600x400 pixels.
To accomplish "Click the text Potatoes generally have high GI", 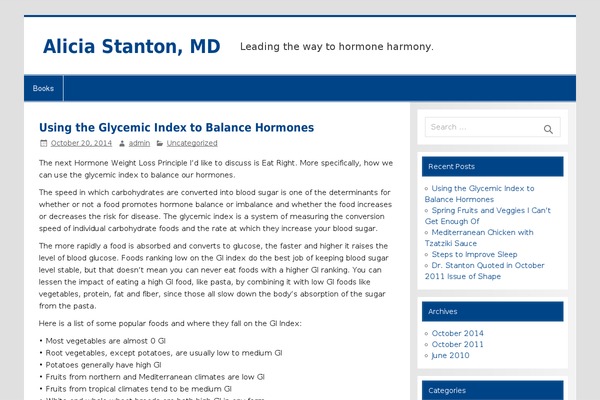I will (x=103, y=365).
